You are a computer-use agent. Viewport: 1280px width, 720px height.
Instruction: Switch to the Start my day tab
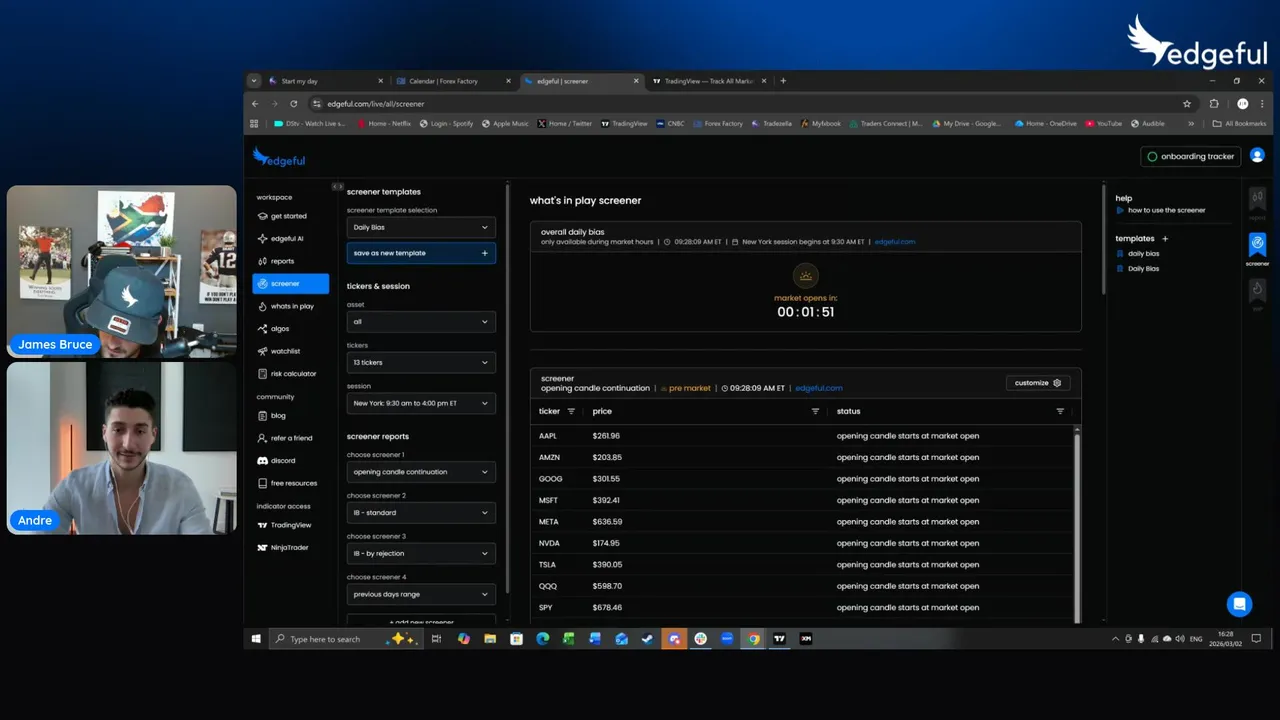pos(326,81)
